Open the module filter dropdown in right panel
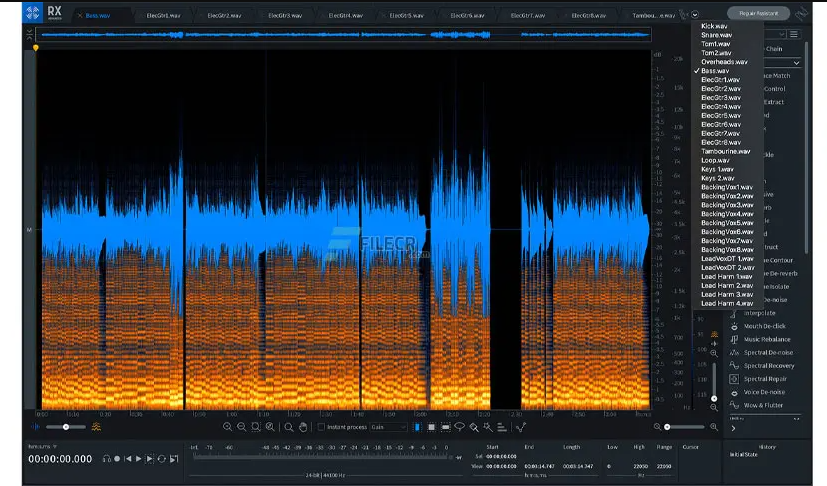The image size is (827, 486). pos(782,34)
